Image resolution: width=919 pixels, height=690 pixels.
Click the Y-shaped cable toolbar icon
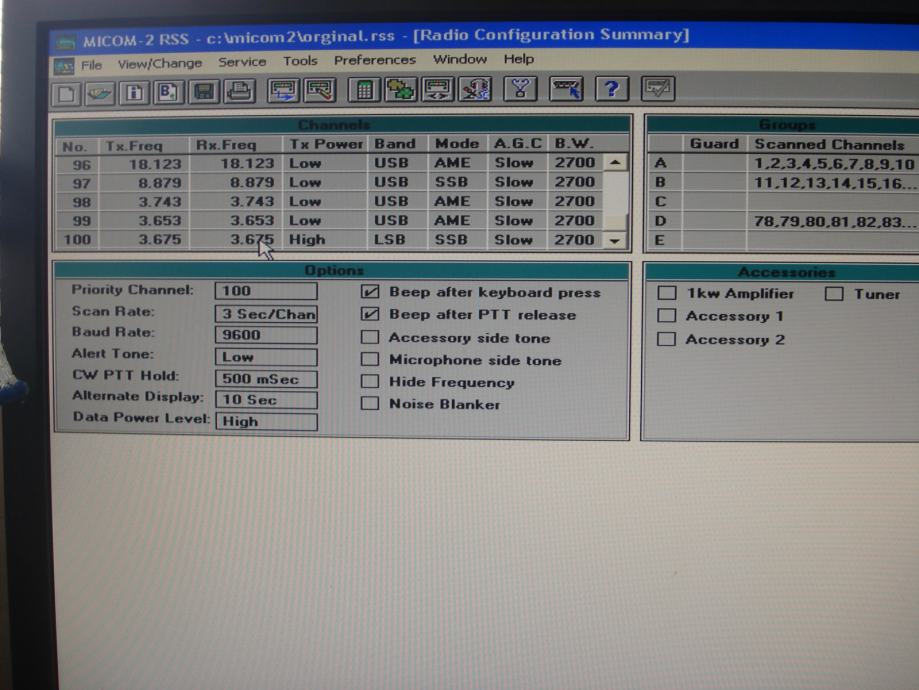pyautogui.click(x=520, y=89)
